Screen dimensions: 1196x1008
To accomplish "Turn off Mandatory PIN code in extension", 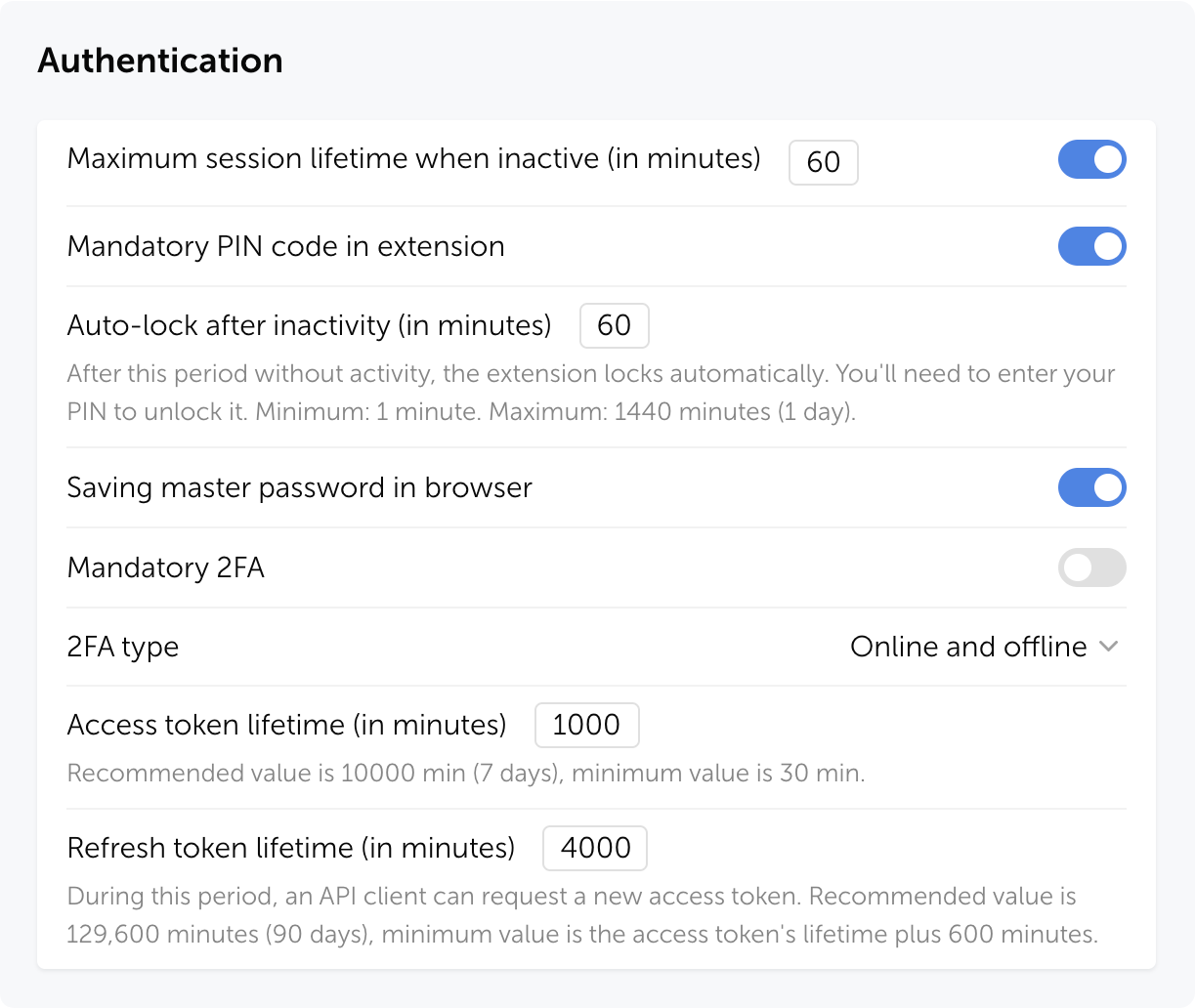I will pyautogui.click(x=1091, y=246).
